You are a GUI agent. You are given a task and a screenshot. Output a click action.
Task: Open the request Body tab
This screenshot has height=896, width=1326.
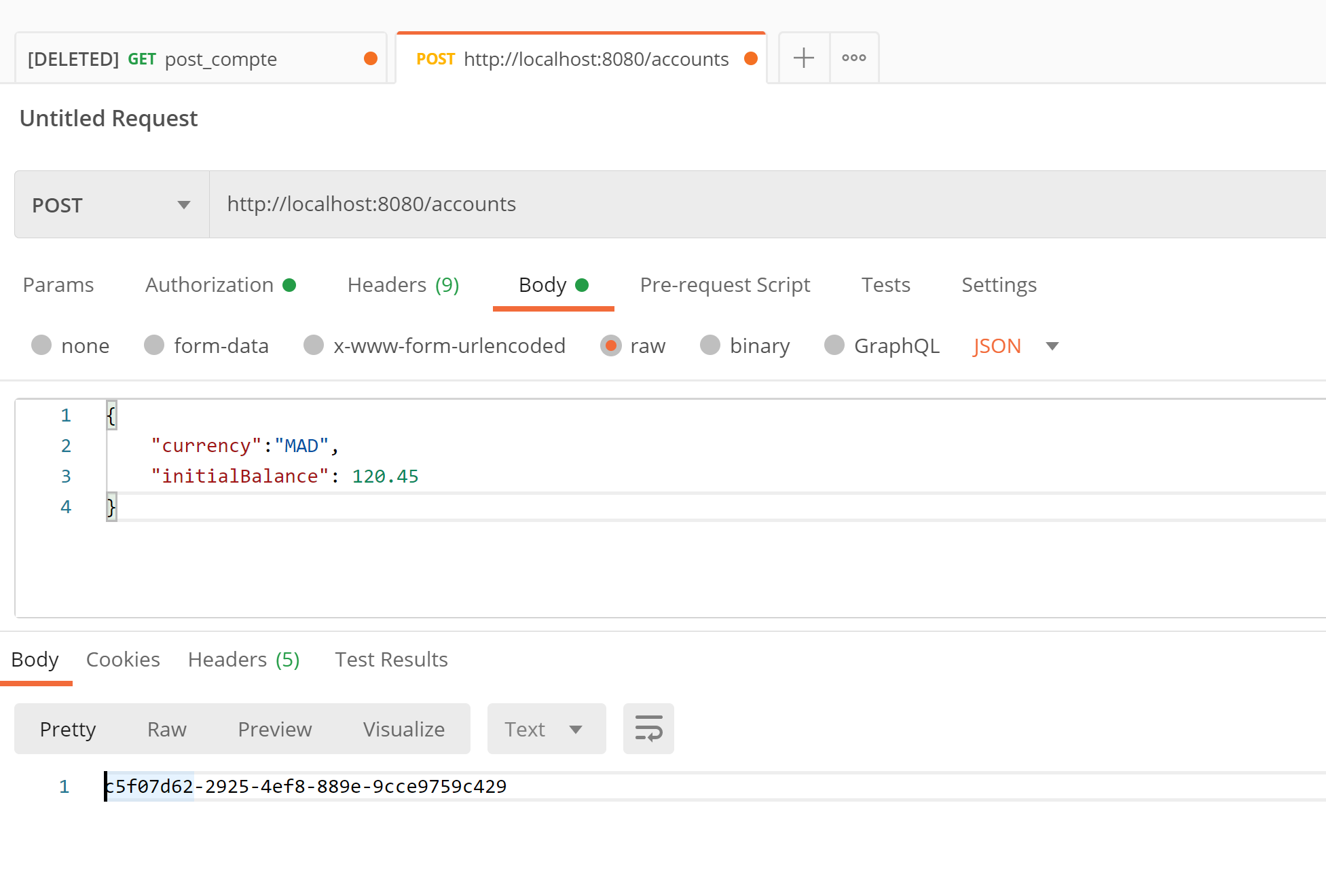553,285
